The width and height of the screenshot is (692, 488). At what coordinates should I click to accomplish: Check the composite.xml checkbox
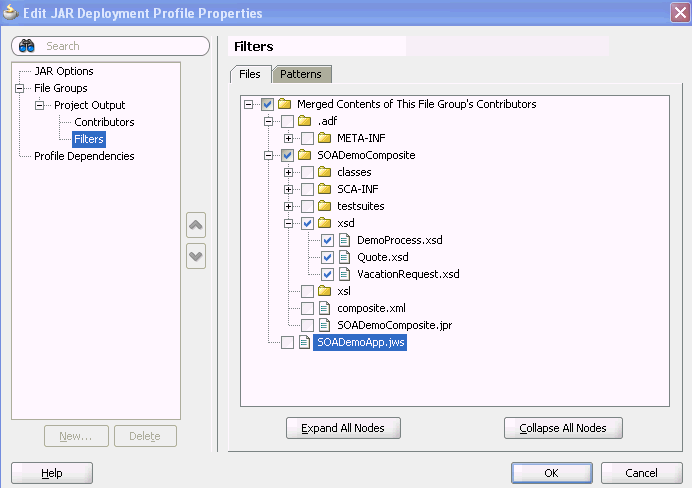[x=307, y=308]
